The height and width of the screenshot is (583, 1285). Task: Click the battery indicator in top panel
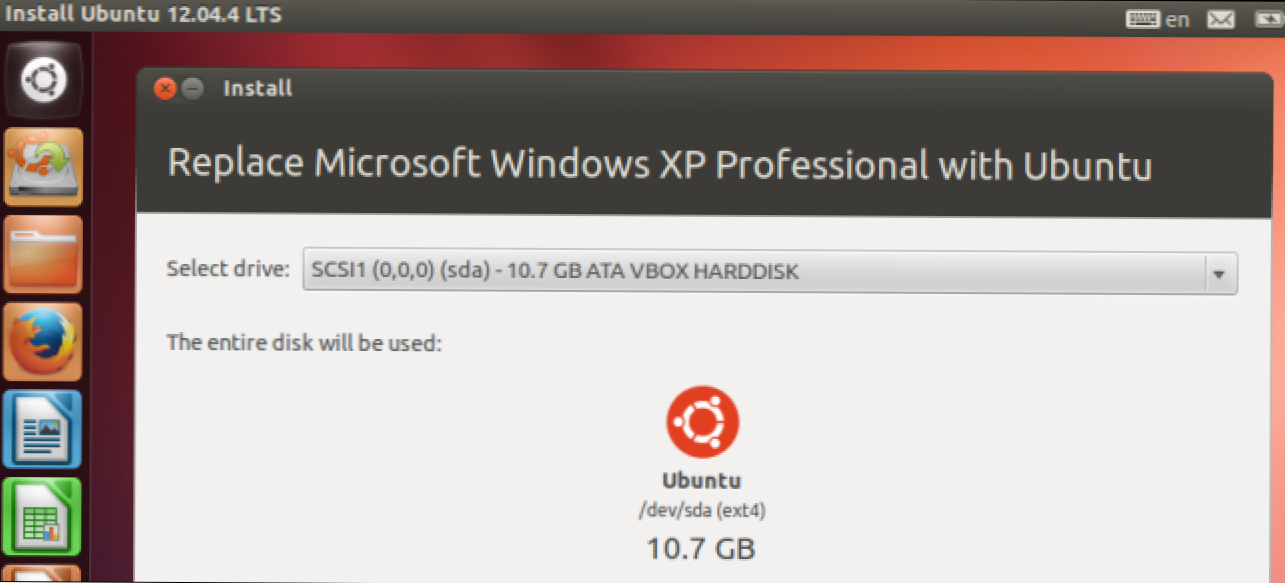click(1265, 19)
